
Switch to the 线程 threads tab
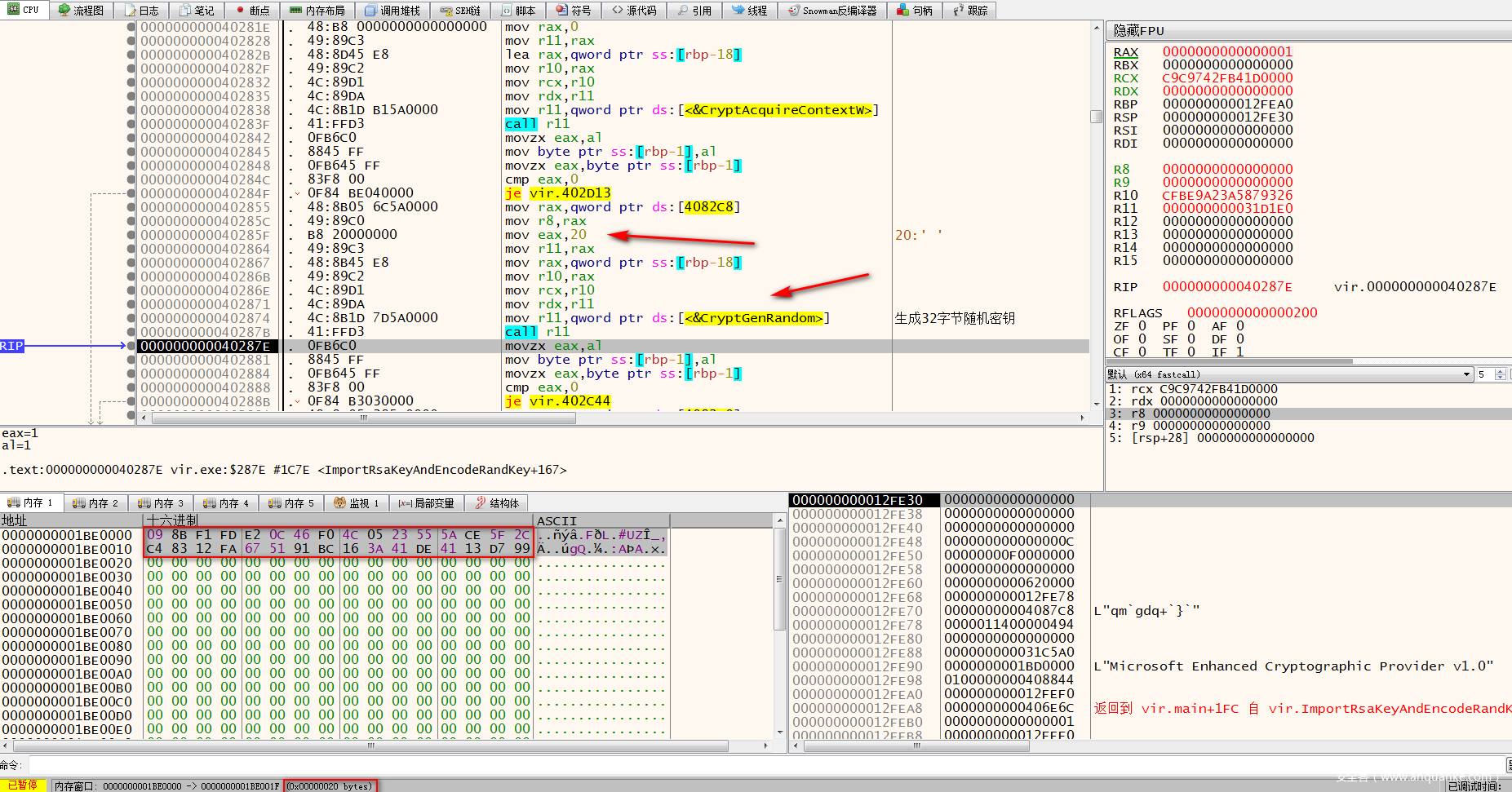click(x=749, y=11)
